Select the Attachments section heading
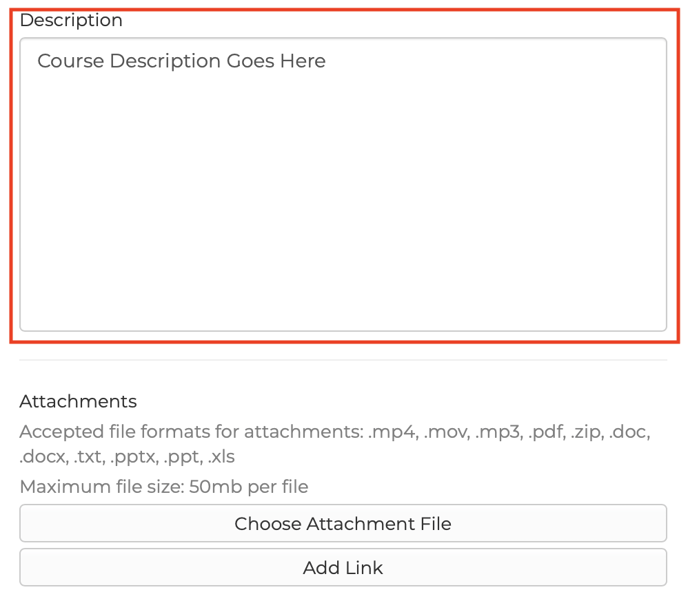 78,401
